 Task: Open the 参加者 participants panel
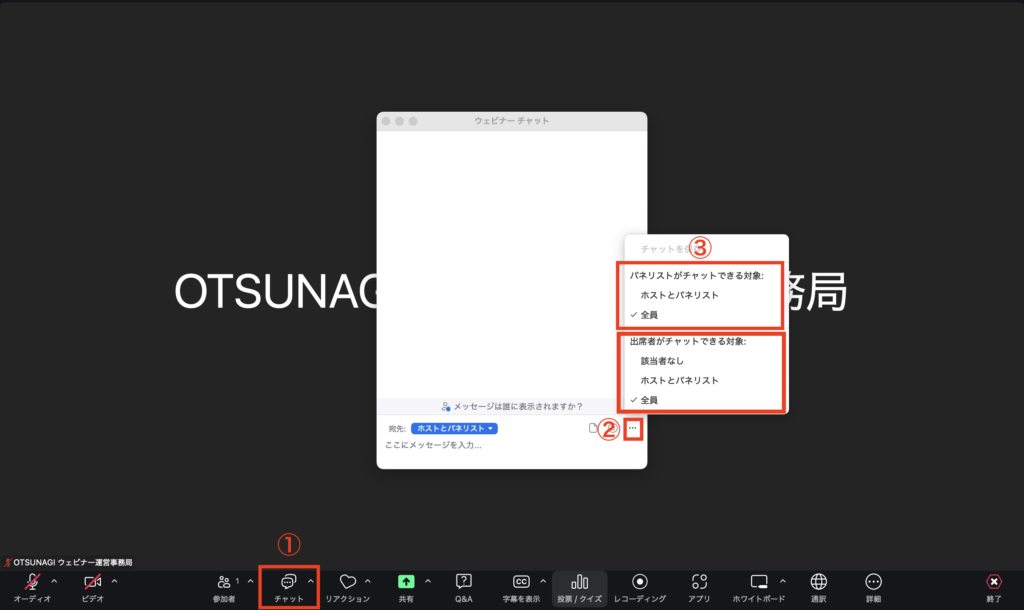(224, 582)
